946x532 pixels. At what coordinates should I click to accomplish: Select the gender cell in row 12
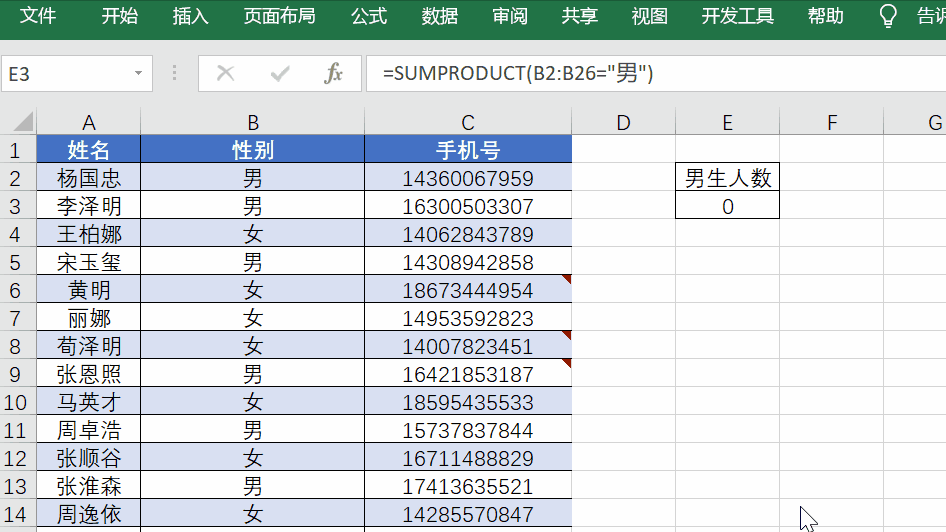253,458
